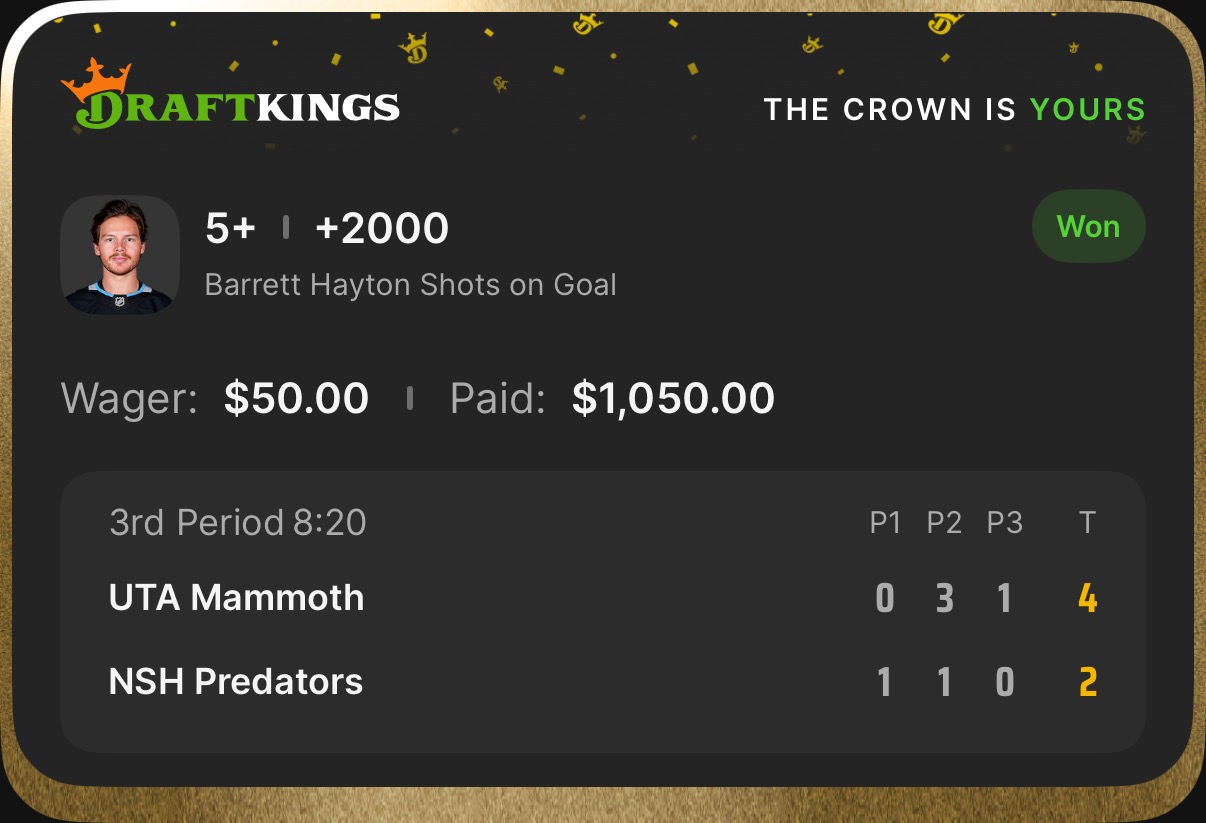Click the $50.00 wager amount

(296, 398)
